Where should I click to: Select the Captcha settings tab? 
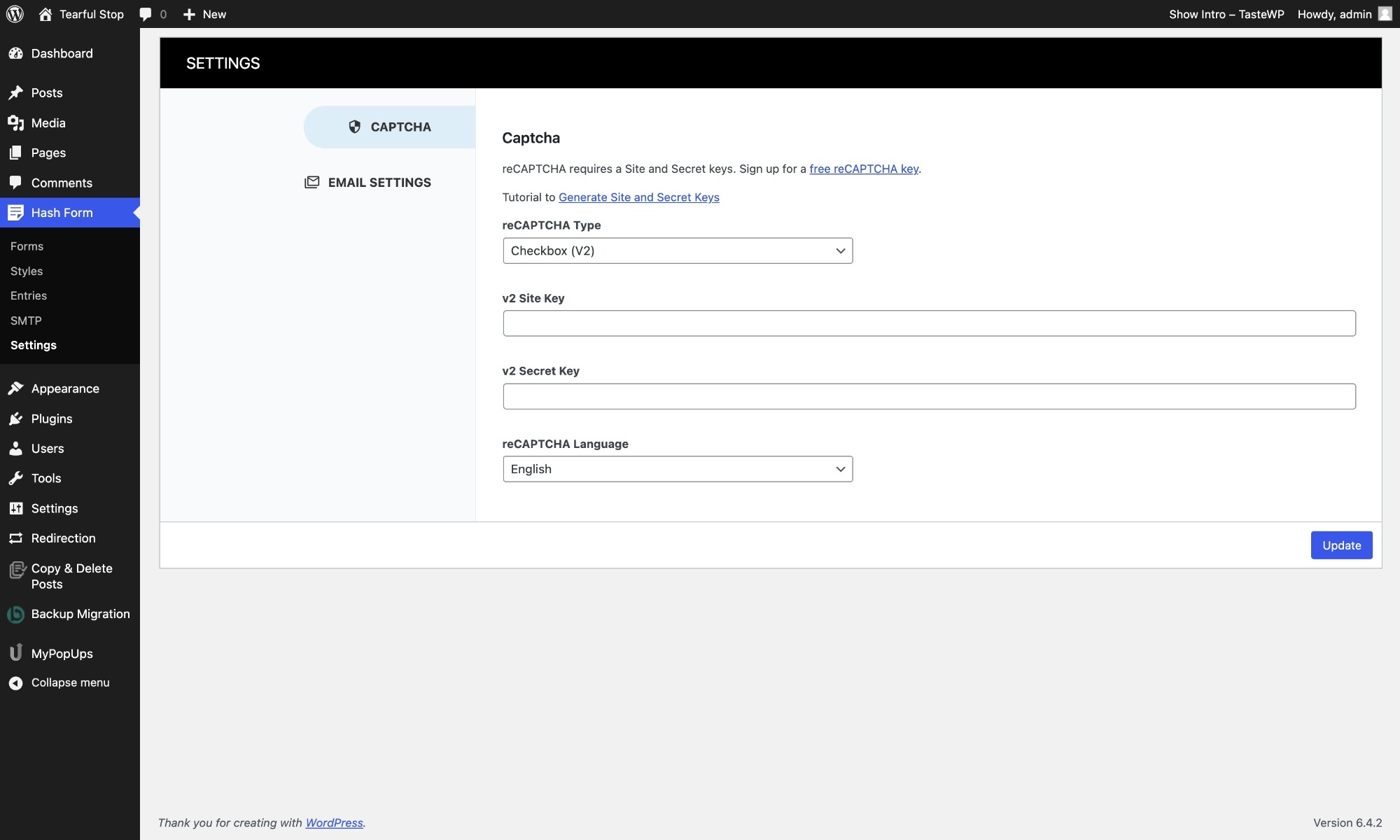(390, 127)
